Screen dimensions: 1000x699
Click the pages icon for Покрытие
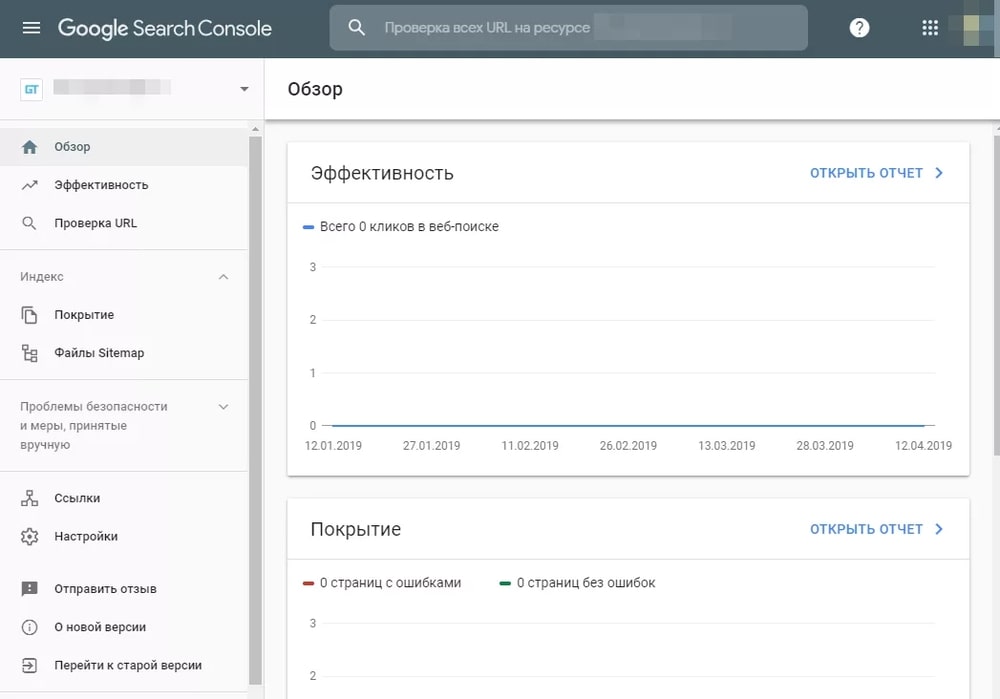[x=29, y=314]
